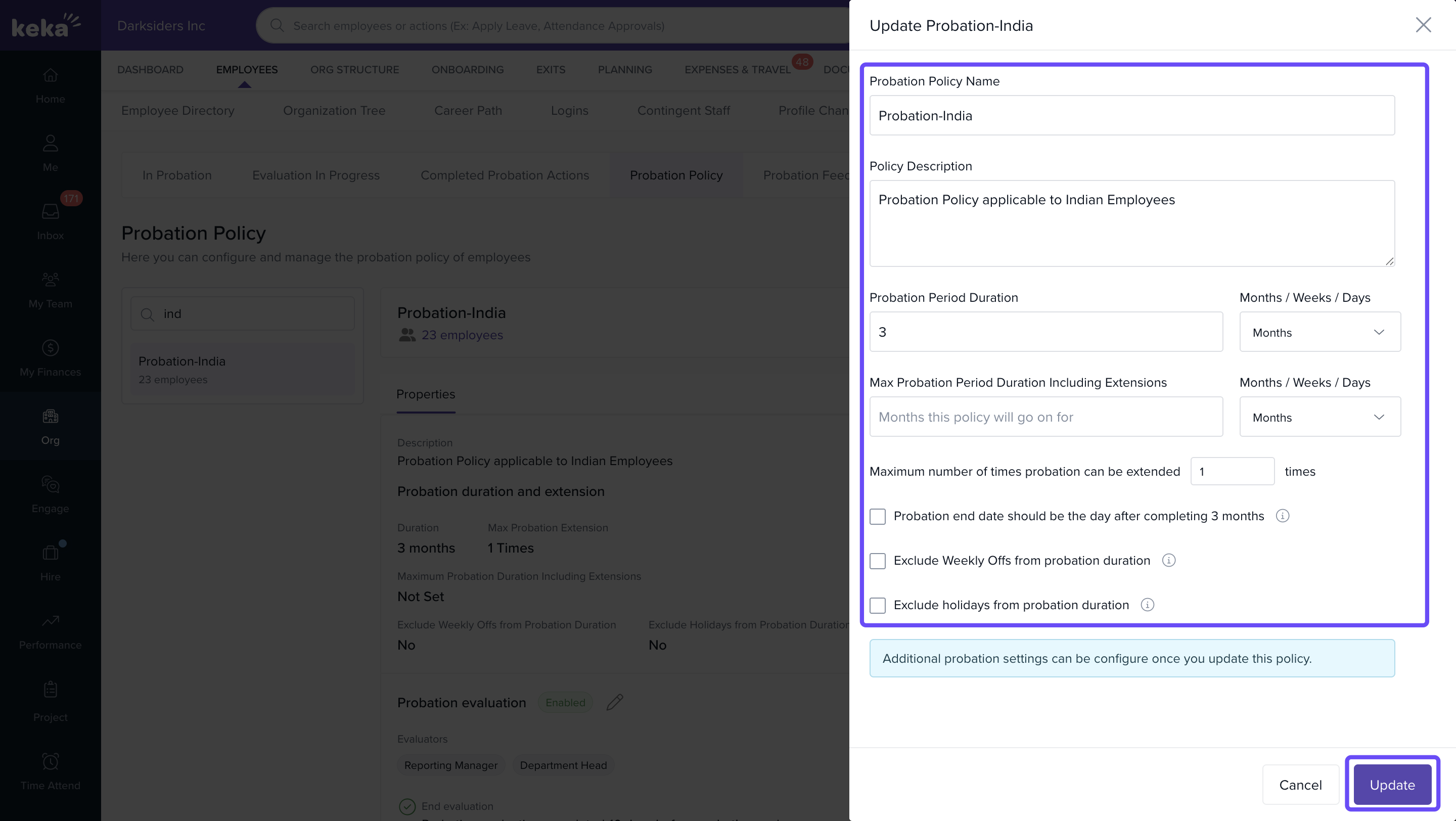Click info icon beside probation end date option
Viewport: 1456px width, 821px height.
tap(1282, 516)
